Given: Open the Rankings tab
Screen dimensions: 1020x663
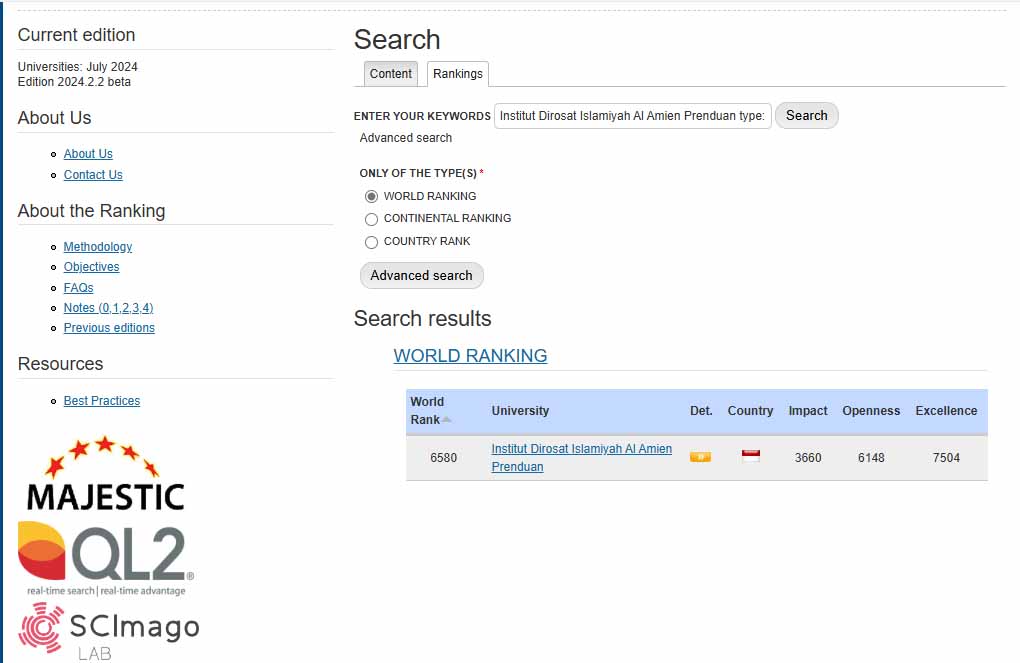Looking at the screenshot, I should 457,72.
